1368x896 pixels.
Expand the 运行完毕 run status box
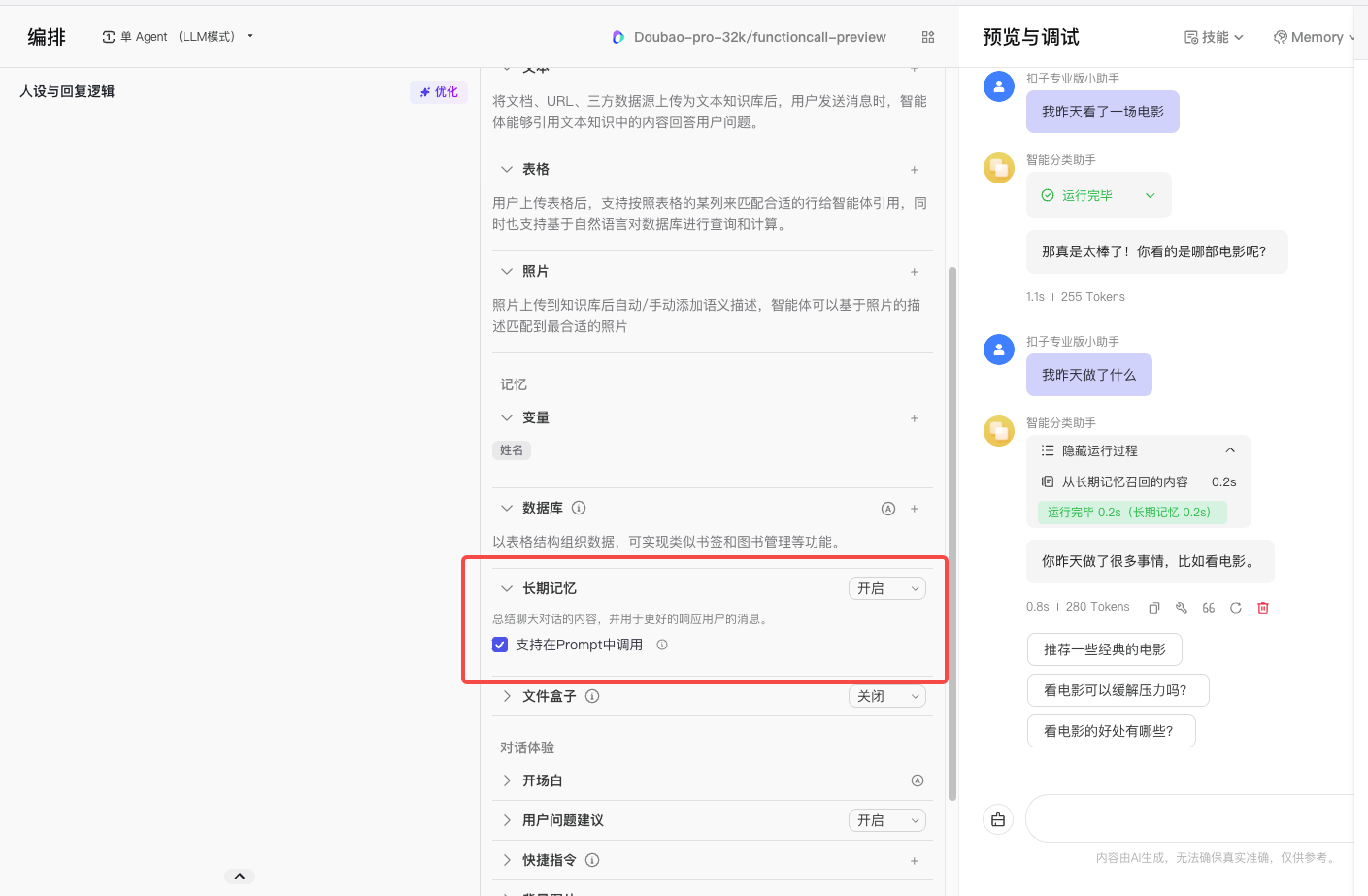(1099, 195)
